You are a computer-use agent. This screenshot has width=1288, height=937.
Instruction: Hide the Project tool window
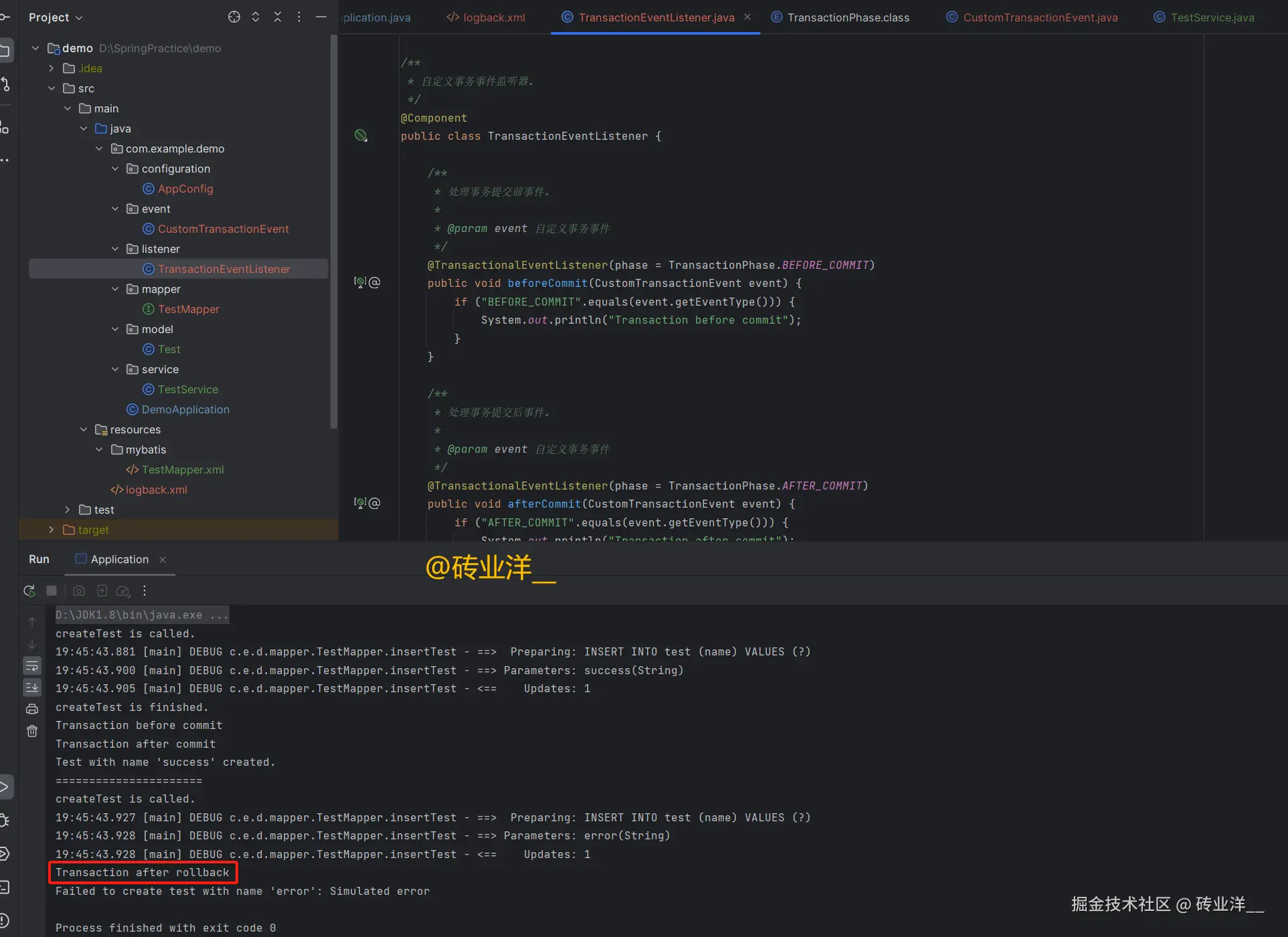point(321,17)
